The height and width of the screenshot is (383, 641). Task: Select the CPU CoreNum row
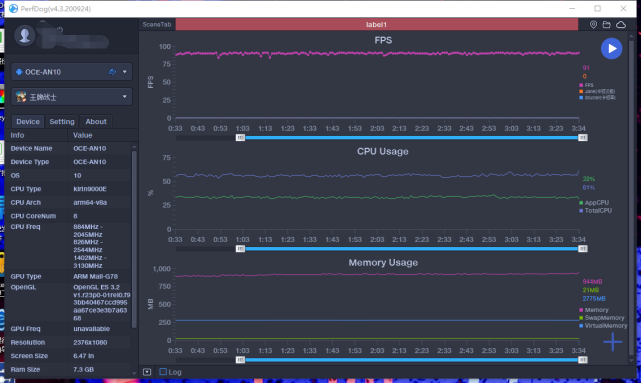click(69, 216)
